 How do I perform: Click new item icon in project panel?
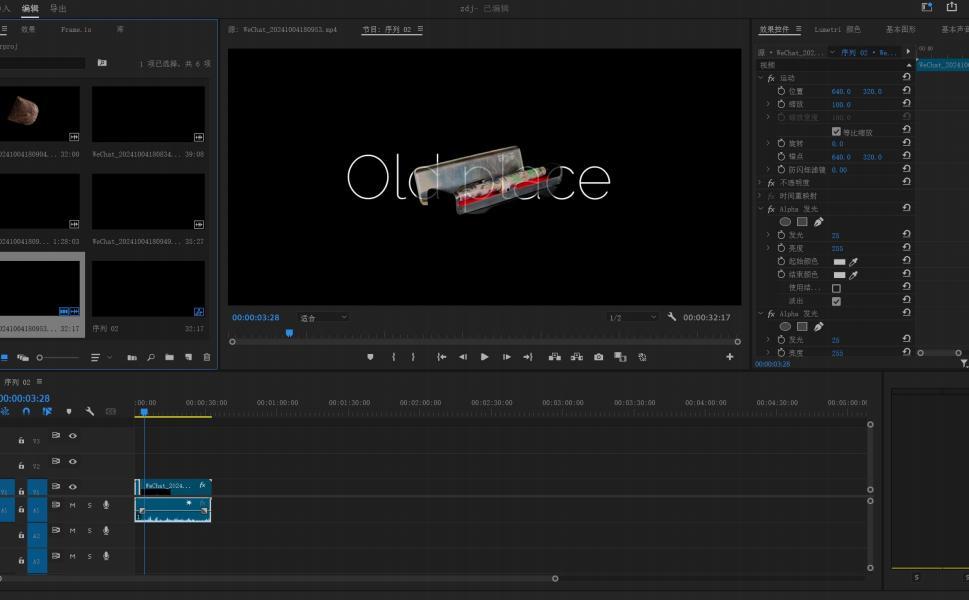tap(188, 357)
